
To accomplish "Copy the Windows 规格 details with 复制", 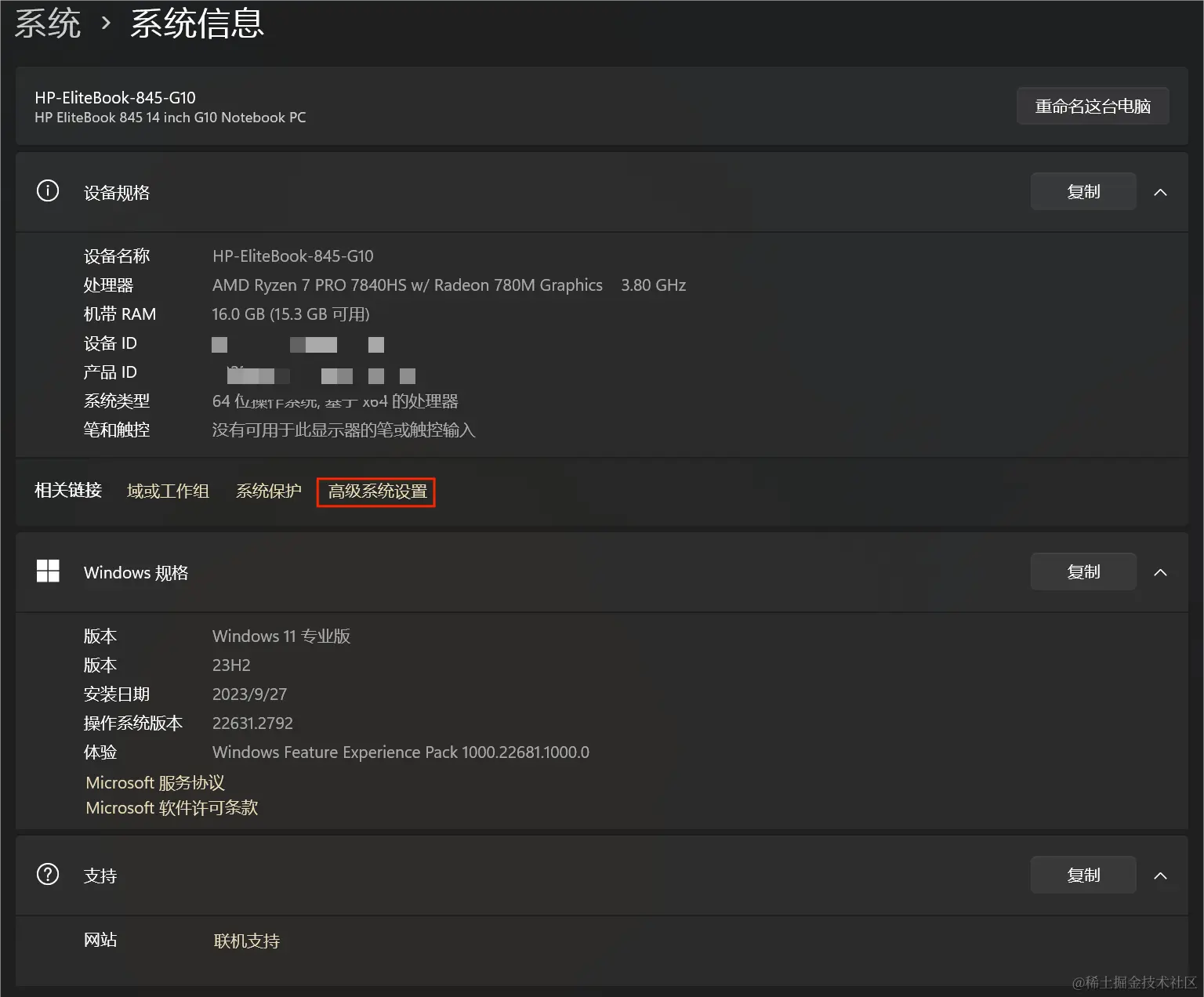I will click(x=1083, y=571).
